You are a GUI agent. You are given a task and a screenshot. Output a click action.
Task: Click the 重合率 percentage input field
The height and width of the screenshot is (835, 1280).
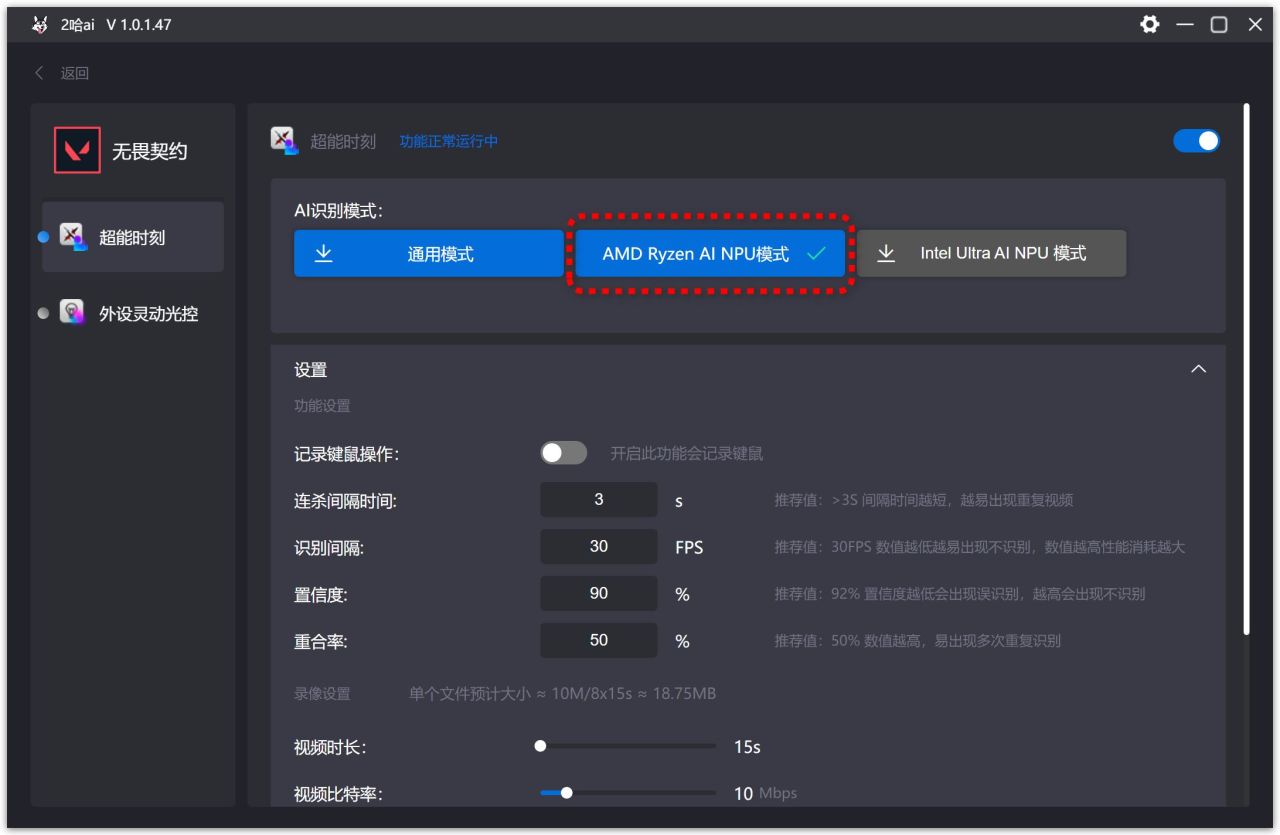click(599, 641)
